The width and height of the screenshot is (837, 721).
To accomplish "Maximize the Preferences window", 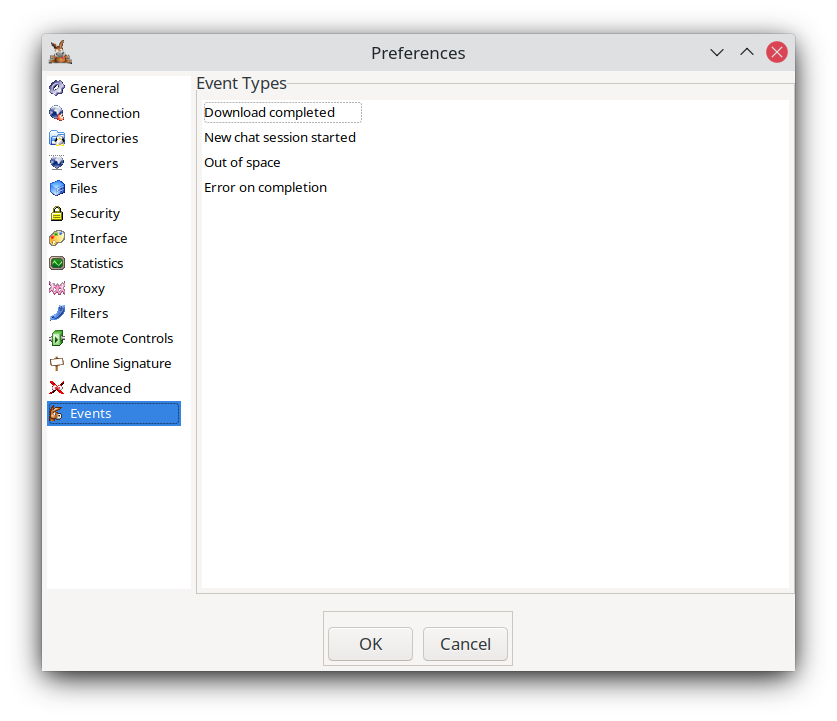I will [747, 52].
